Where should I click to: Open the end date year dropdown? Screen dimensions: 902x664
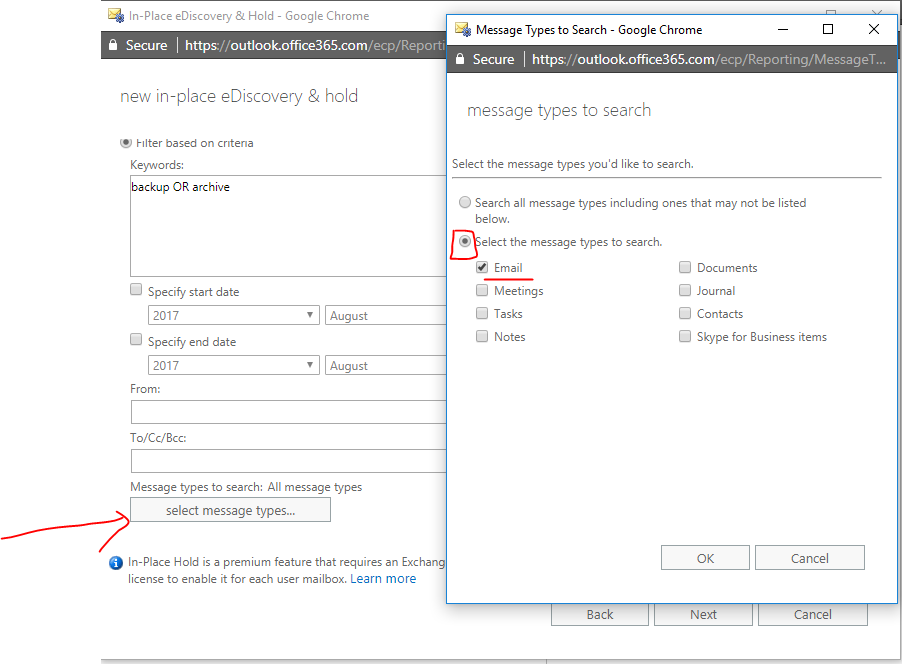click(x=234, y=365)
